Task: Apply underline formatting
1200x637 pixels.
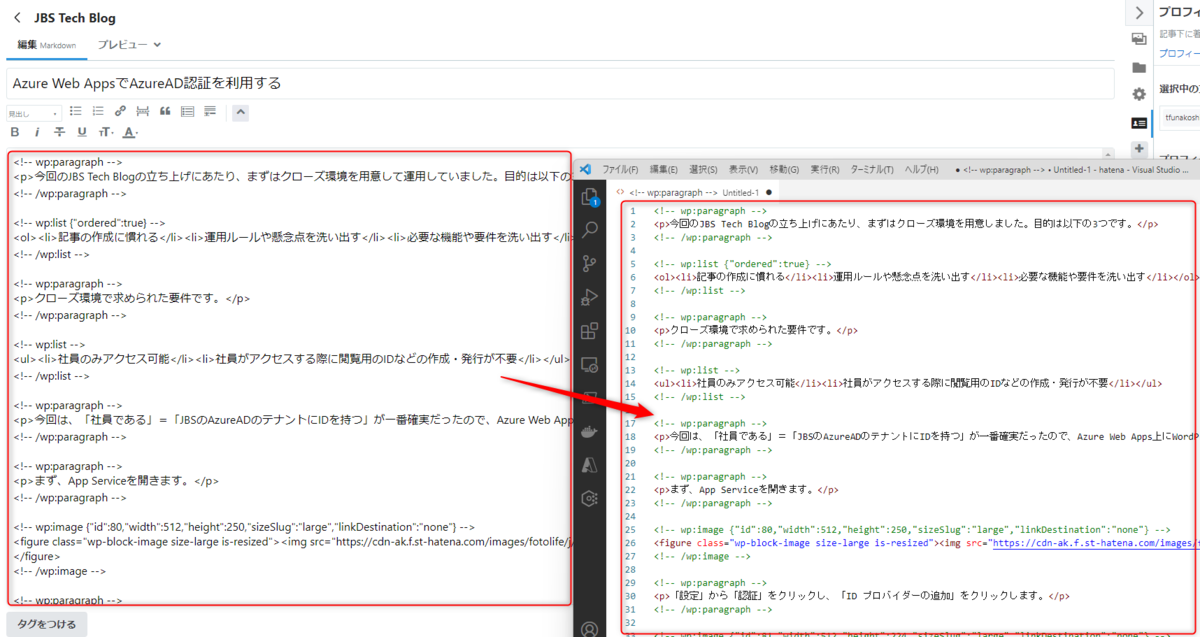Action: [82, 132]
